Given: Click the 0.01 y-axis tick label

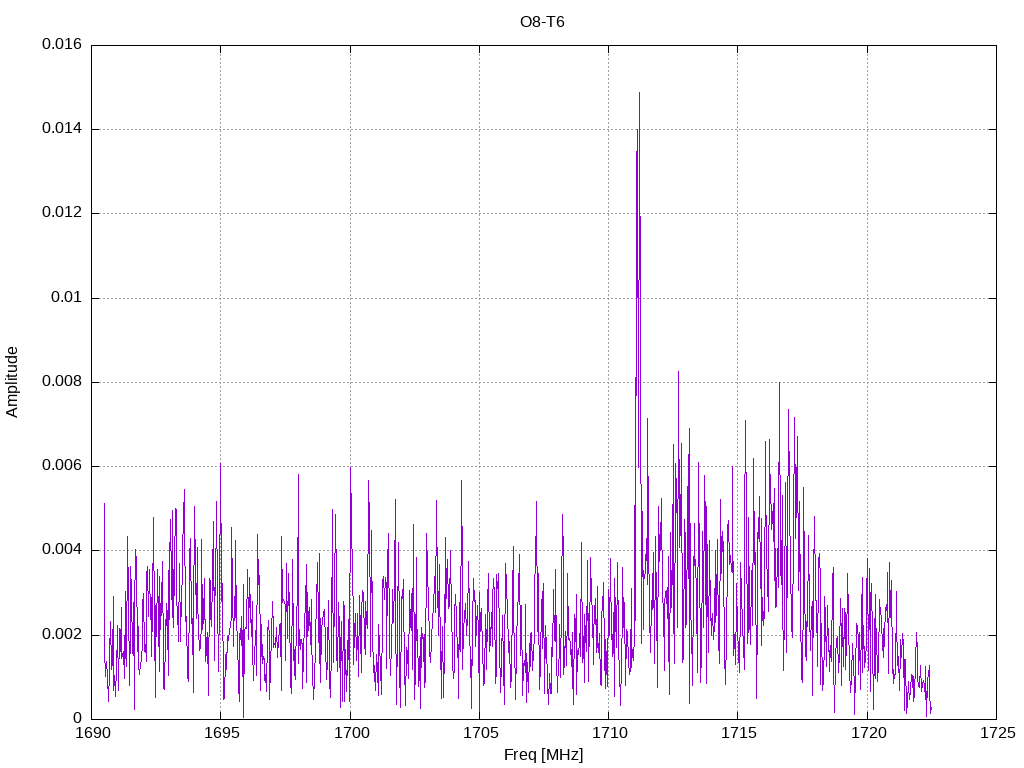Looking at the screenshot, I should pyautogui.click(x=67, y=298).
